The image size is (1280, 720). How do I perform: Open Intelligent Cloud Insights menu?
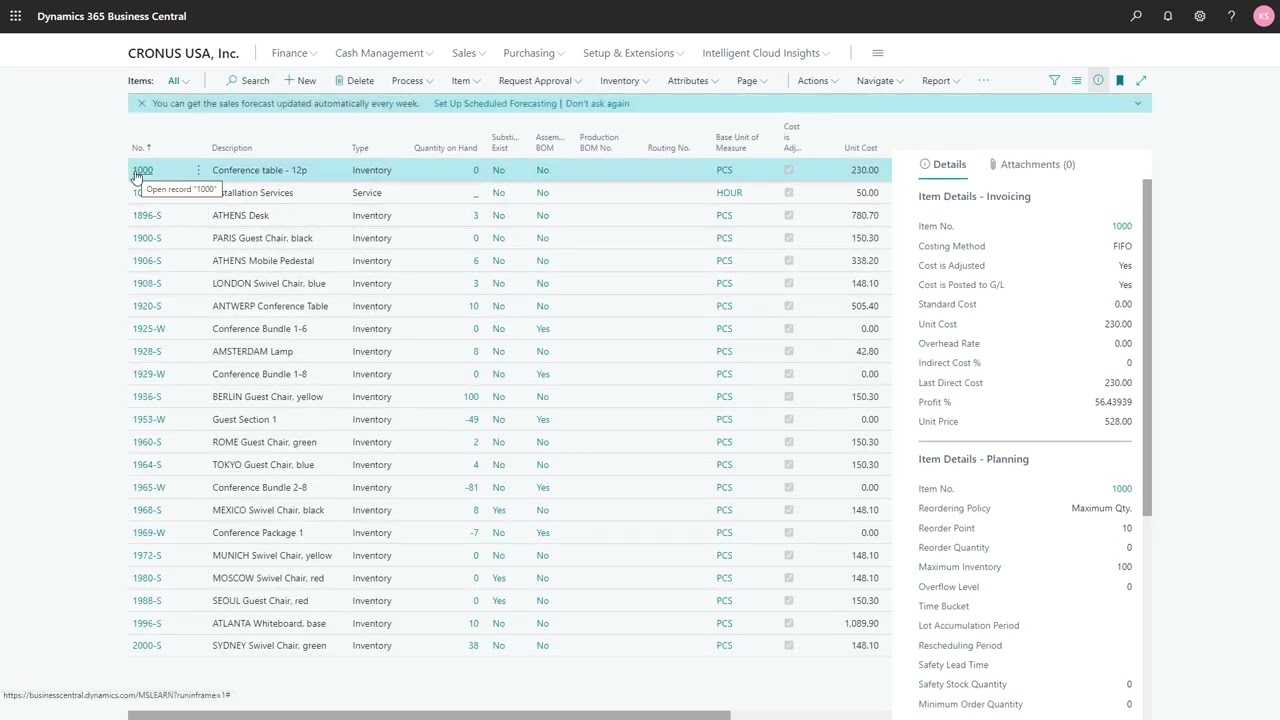pyautogui.click(x=766, y=53)
